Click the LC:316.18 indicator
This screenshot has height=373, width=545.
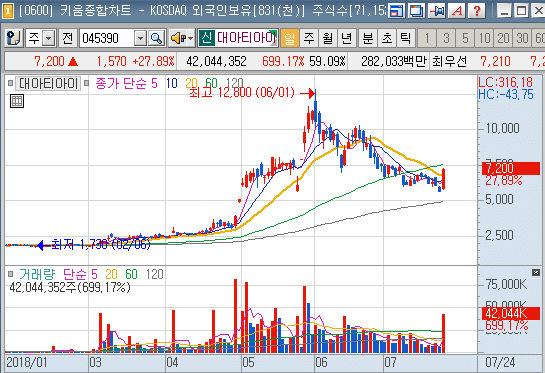[x=505, y=82]
